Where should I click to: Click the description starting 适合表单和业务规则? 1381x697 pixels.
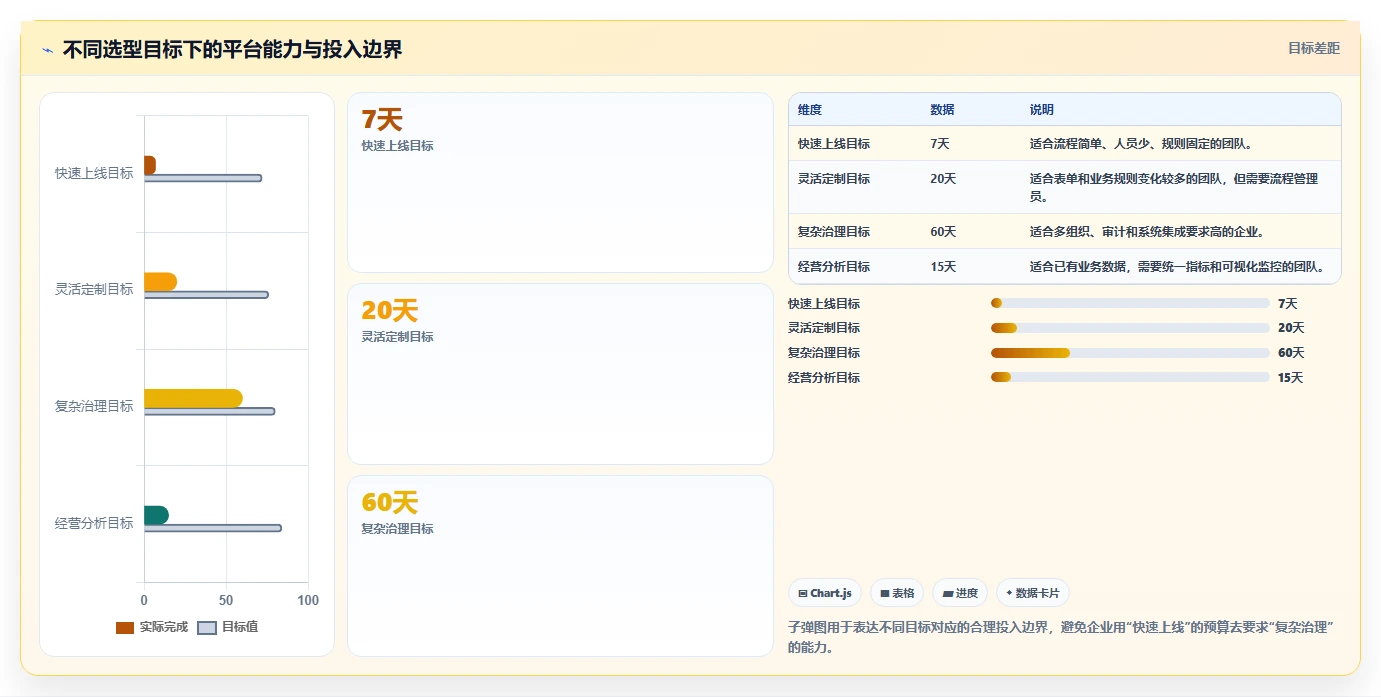[1174, 187]
